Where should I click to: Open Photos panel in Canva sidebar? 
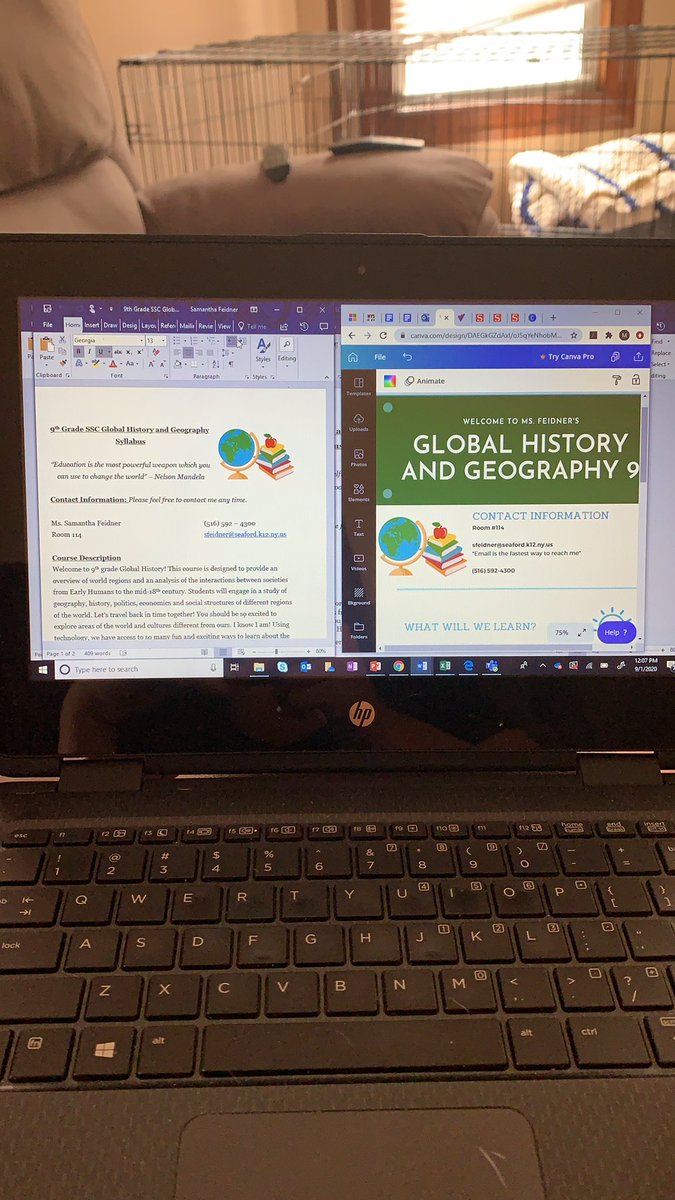[358, 457]
